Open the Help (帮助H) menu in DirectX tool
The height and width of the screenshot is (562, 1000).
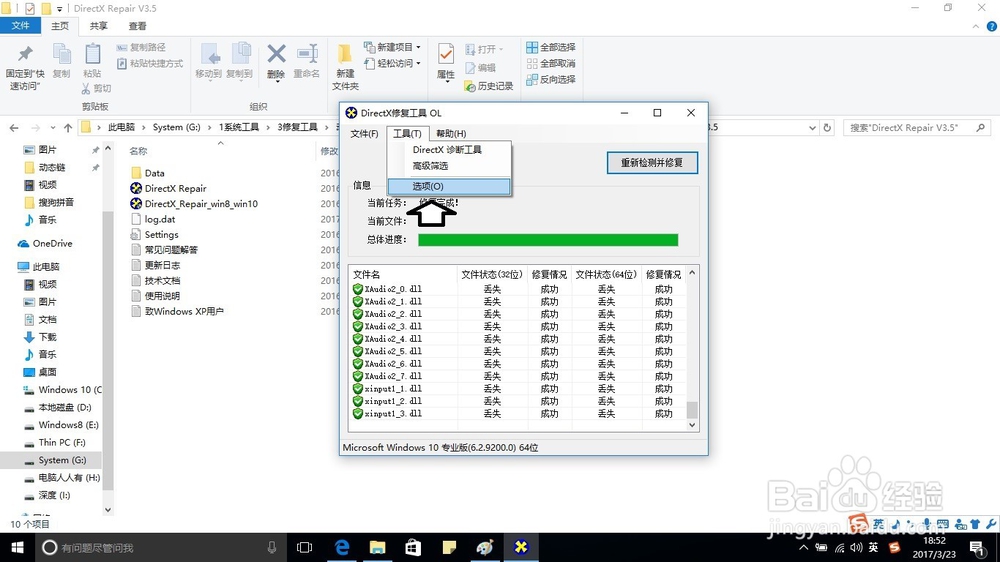pyautogui.click(x=451, y=133)
